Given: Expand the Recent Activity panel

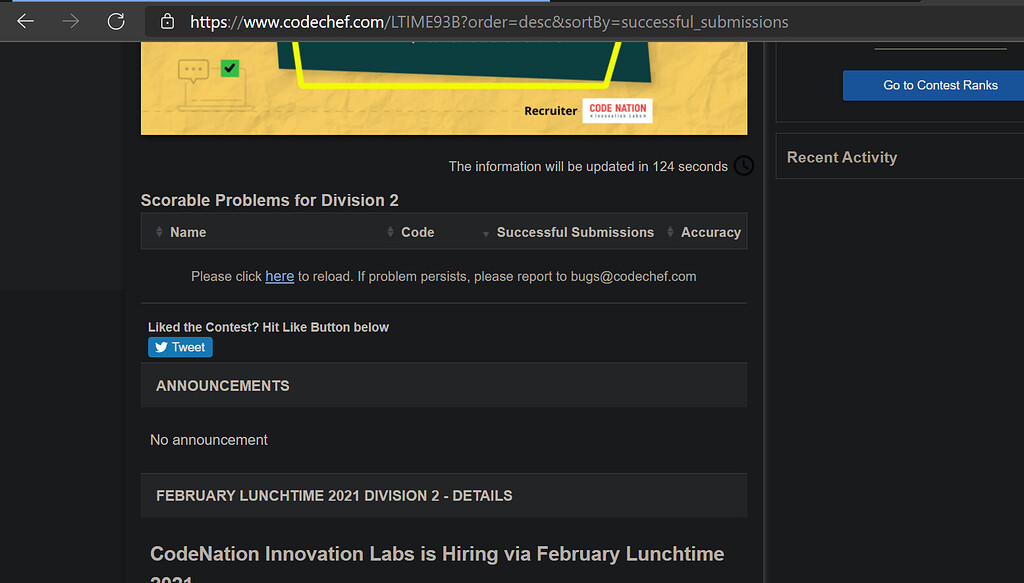Looking at the screenshot, I should coord(843,156).
